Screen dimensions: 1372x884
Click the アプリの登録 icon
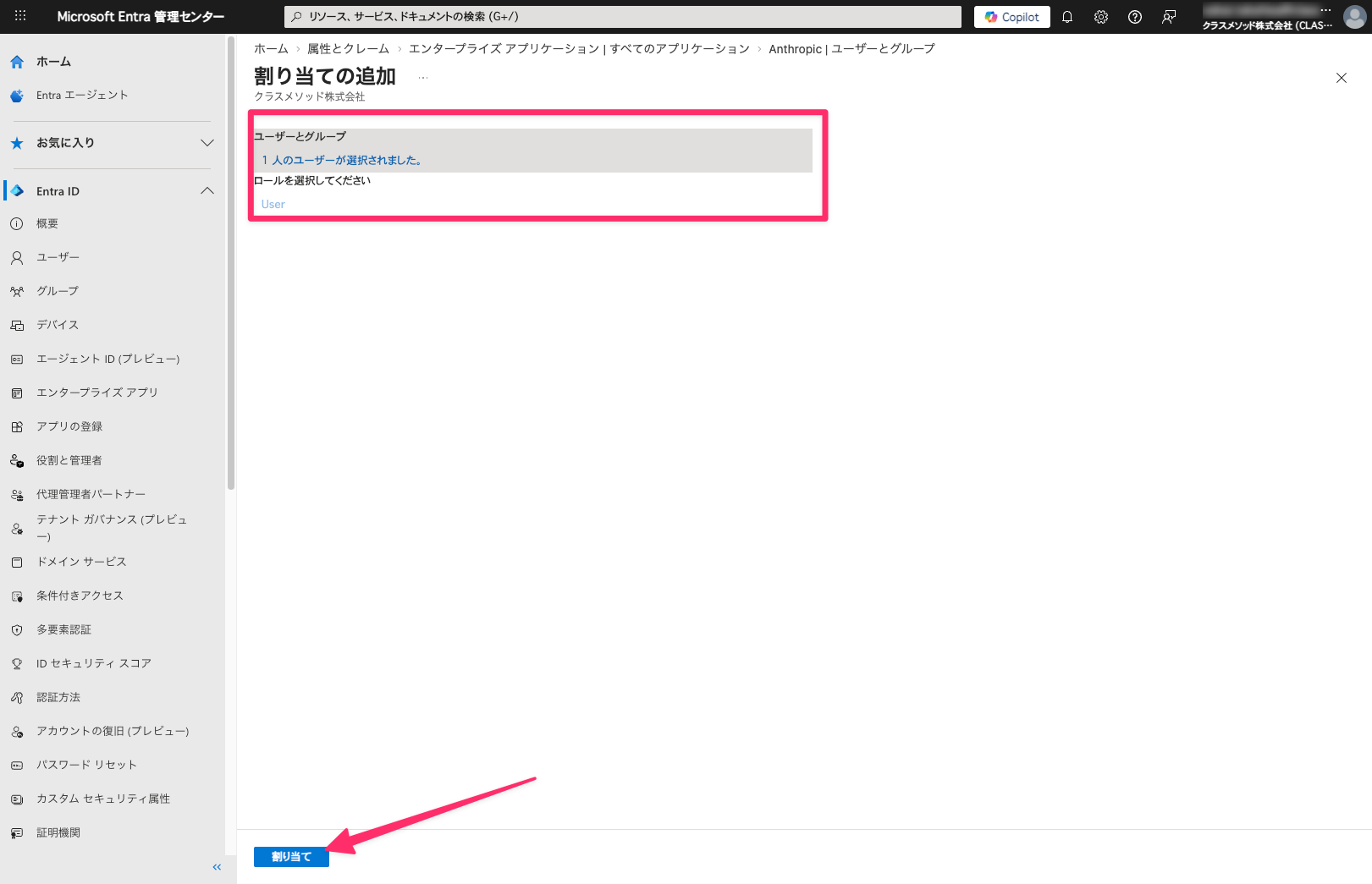click(x=17, y=427)
